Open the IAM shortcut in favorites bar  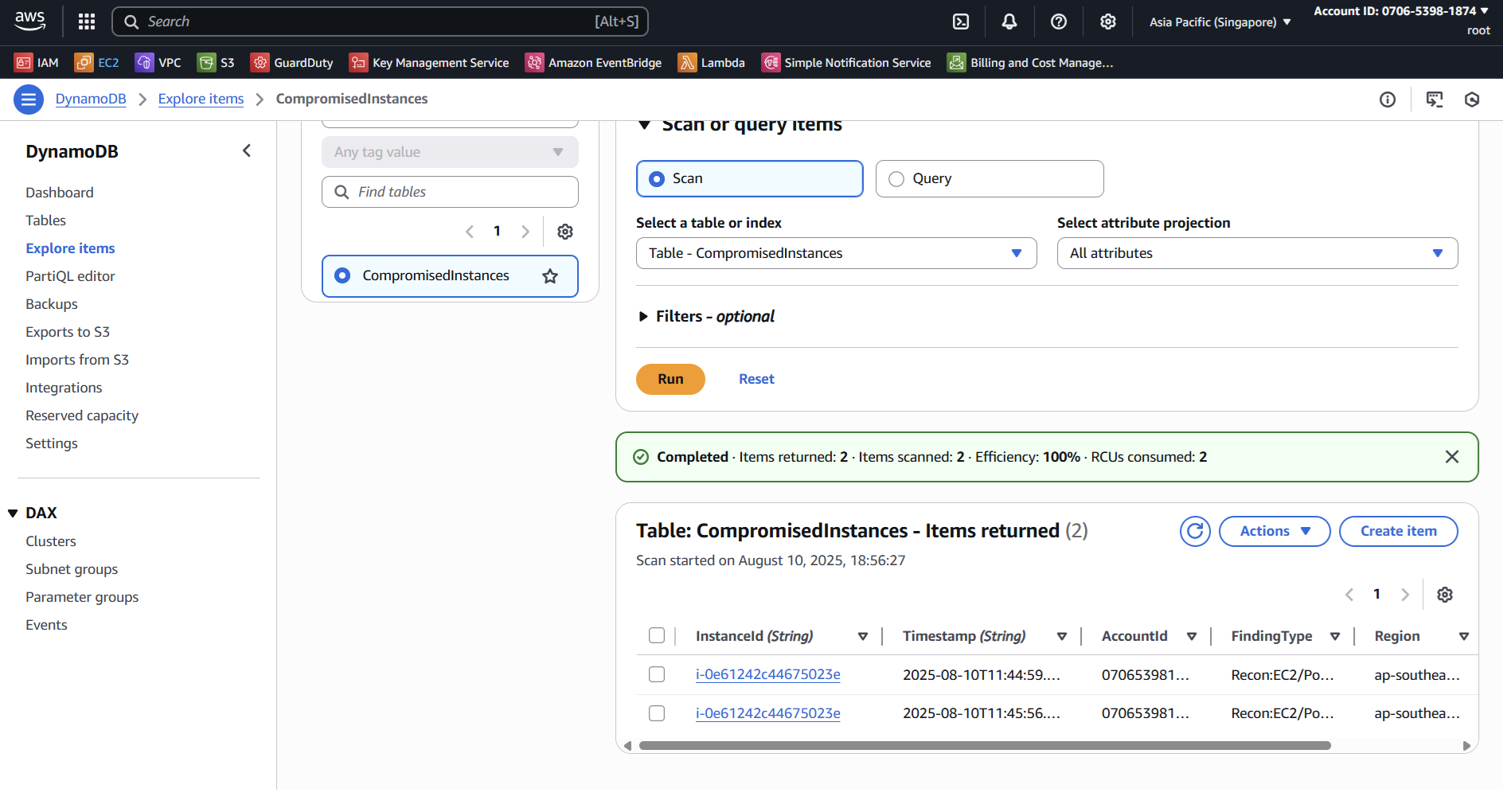tap(37, 62)
